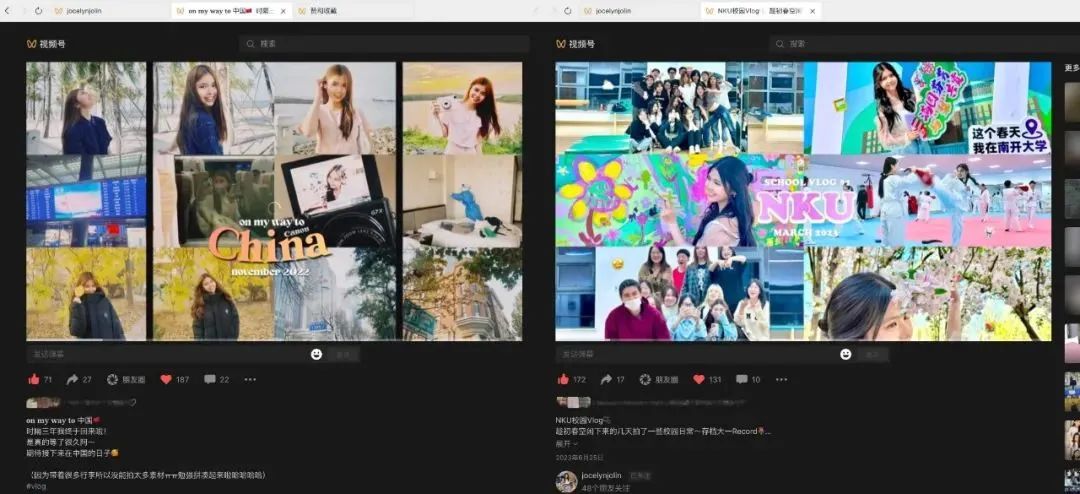Click the #vlog hashtag link
This screenshot has height=494, width=1080.
[x=36, y=486]
